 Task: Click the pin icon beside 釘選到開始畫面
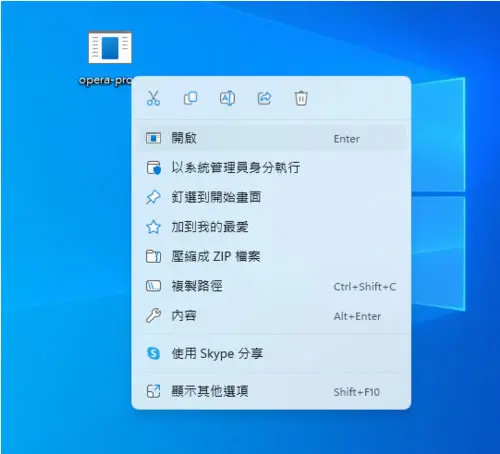tap(153, 197)
